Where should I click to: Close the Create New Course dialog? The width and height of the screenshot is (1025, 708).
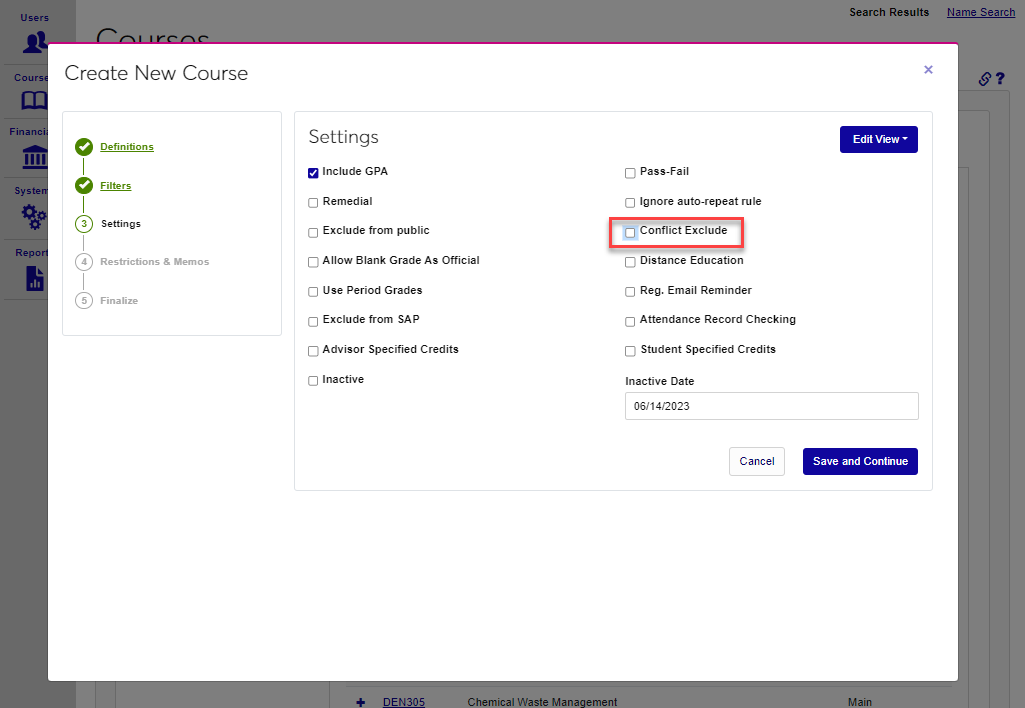928,70
